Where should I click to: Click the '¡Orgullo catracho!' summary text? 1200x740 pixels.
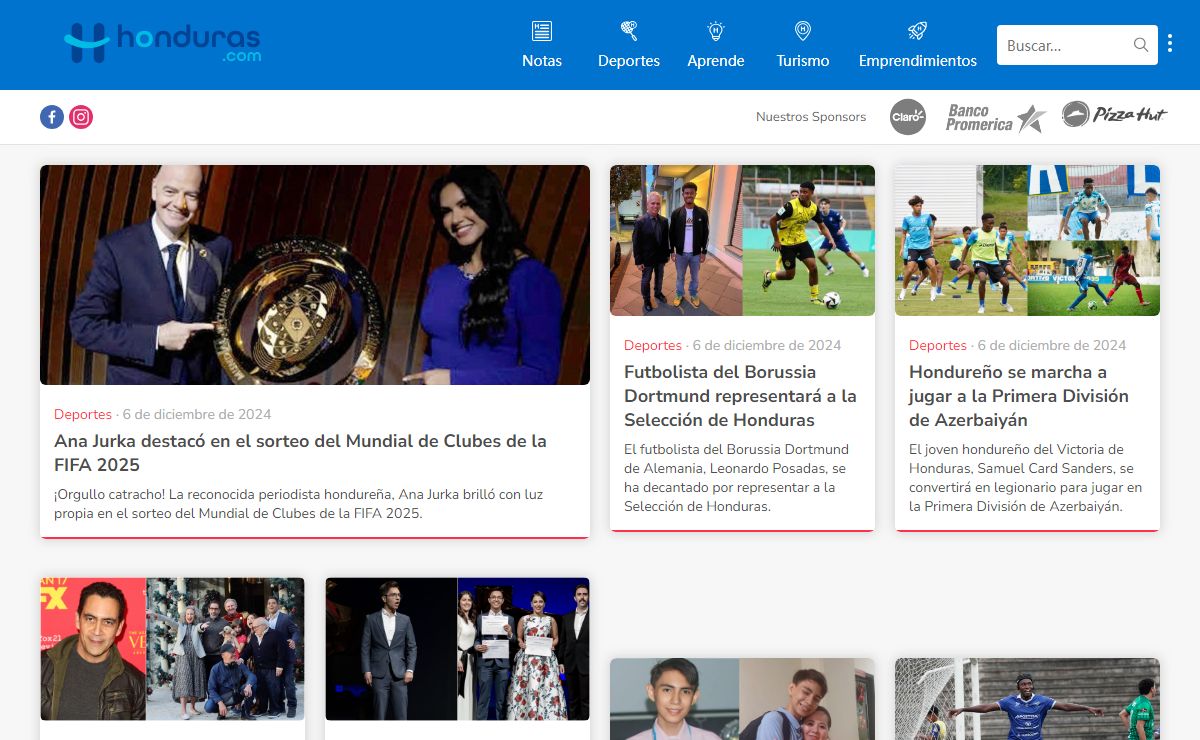coord(299,504)
